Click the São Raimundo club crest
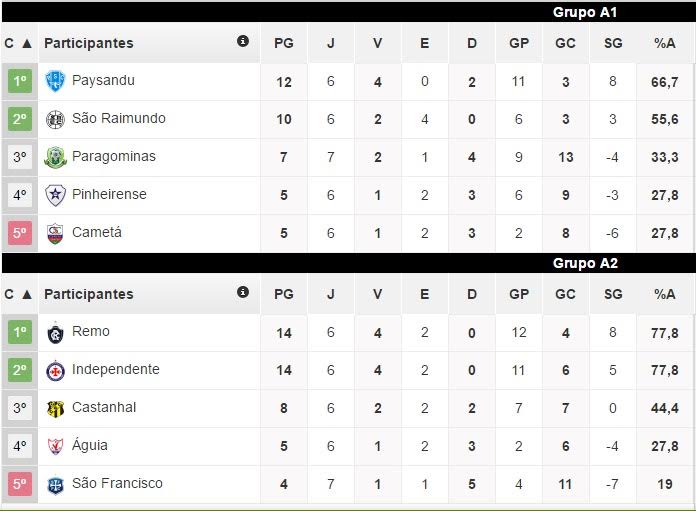The image size is (696, 511). pos(55,119)
